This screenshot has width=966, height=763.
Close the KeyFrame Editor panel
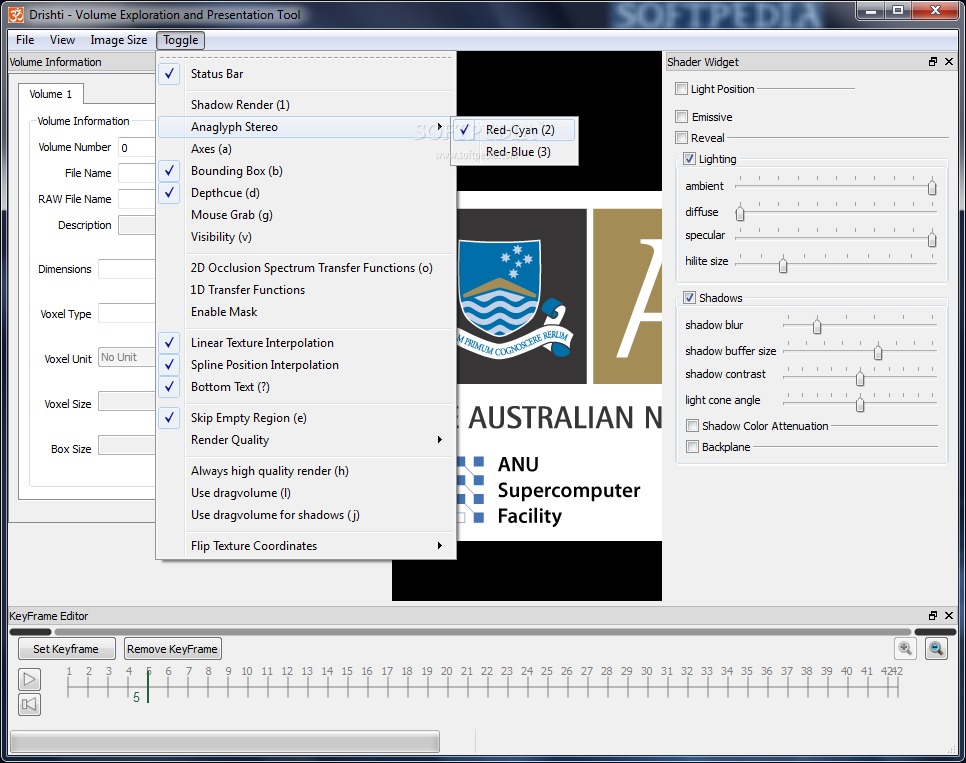[949, 616]
